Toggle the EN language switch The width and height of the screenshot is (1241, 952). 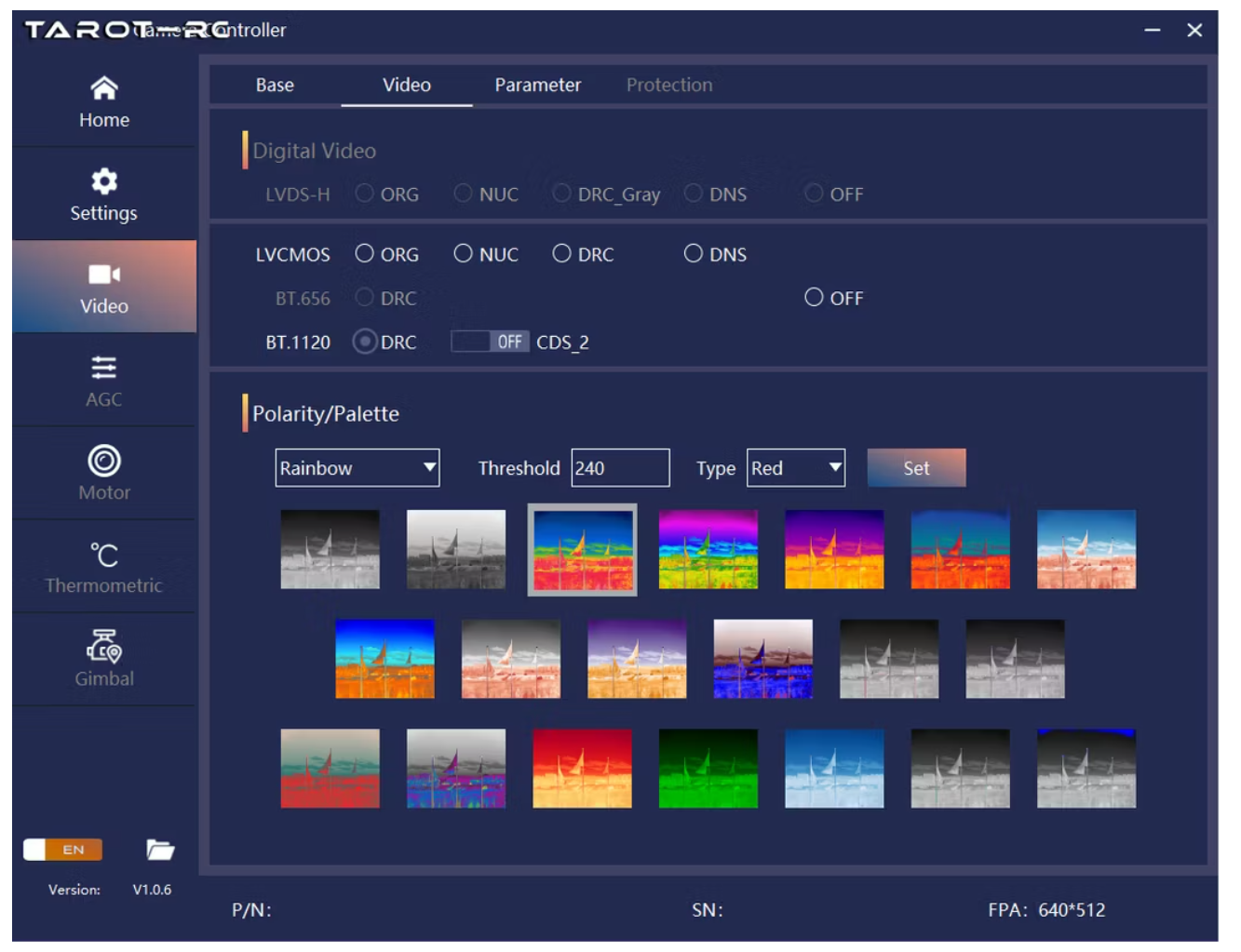62,850
